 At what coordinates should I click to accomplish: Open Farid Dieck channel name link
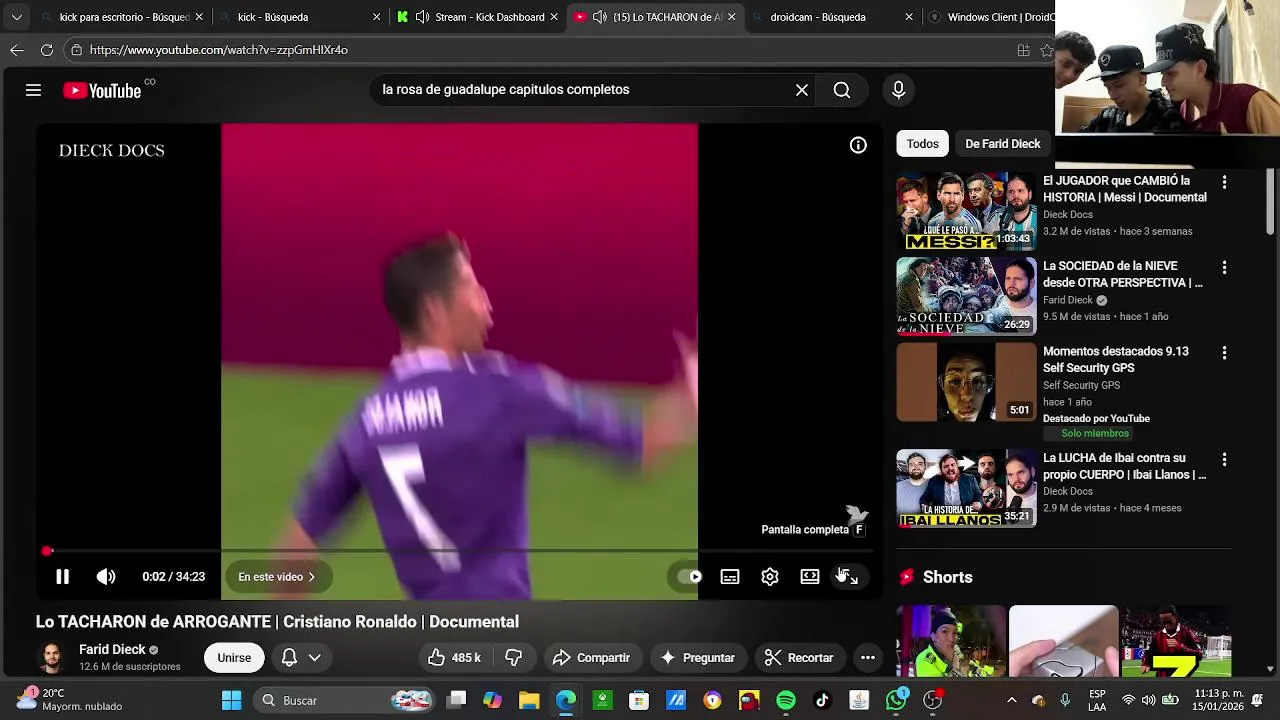click(x=112, y=650)
